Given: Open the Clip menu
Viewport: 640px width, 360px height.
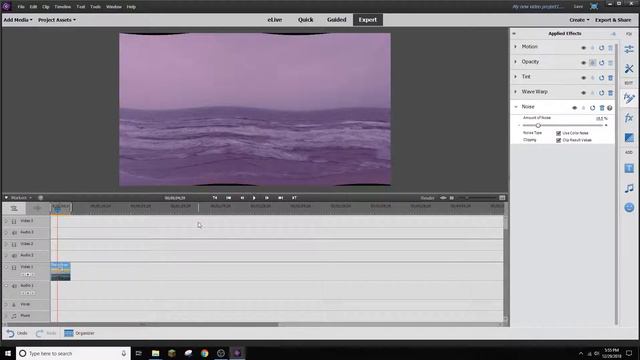Looking at the screenshot, I should (x=46, y=7).
